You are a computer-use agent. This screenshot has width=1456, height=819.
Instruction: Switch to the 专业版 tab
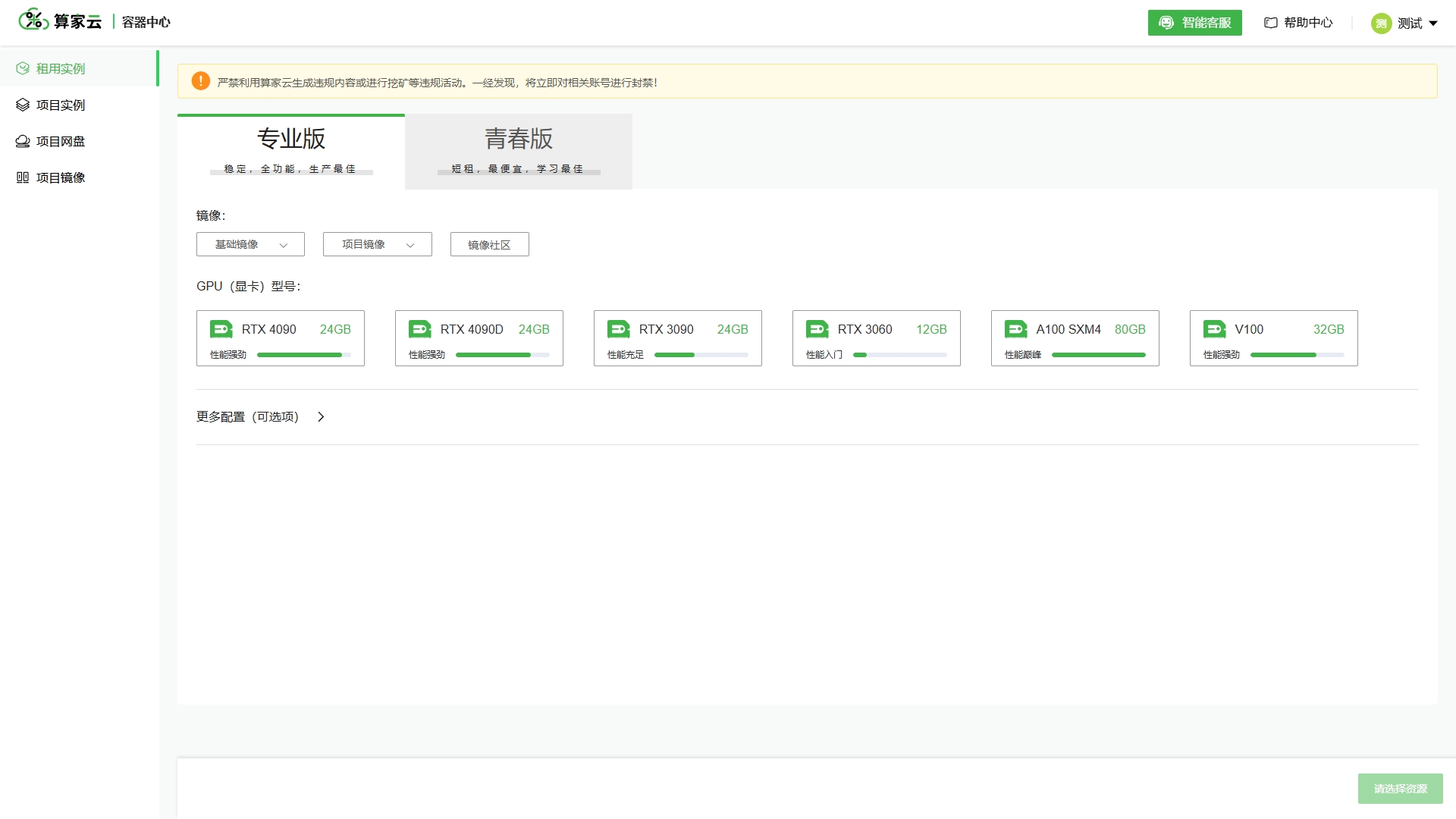coord(291,150)
